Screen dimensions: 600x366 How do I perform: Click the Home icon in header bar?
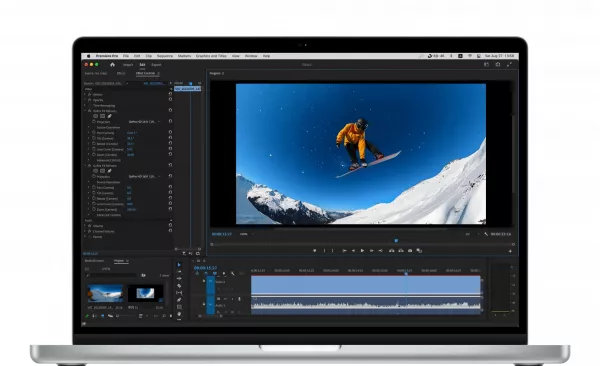tap(112, 65)
